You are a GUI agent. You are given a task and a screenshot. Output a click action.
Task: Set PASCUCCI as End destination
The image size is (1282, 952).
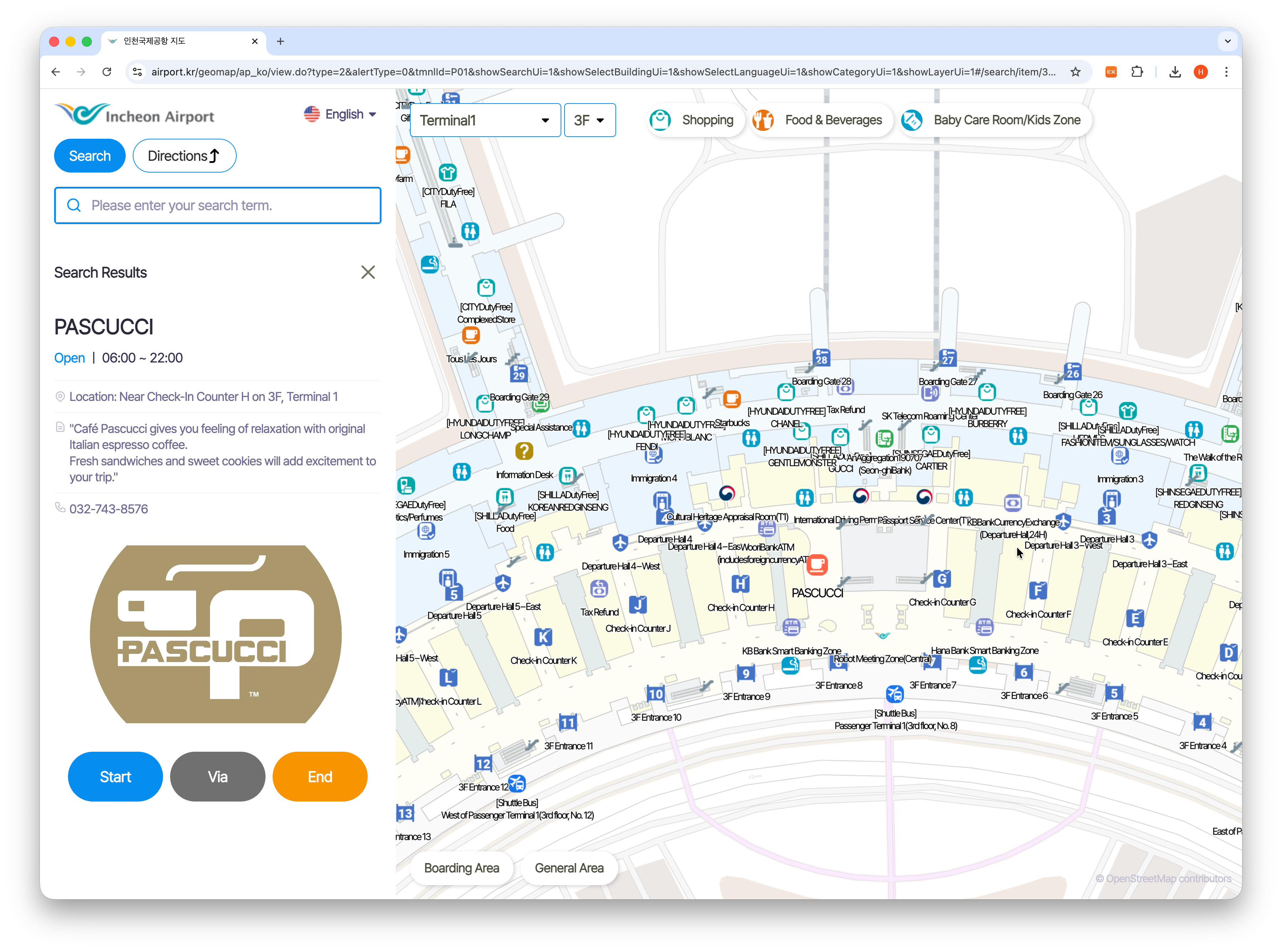click(x=320, y=776)
